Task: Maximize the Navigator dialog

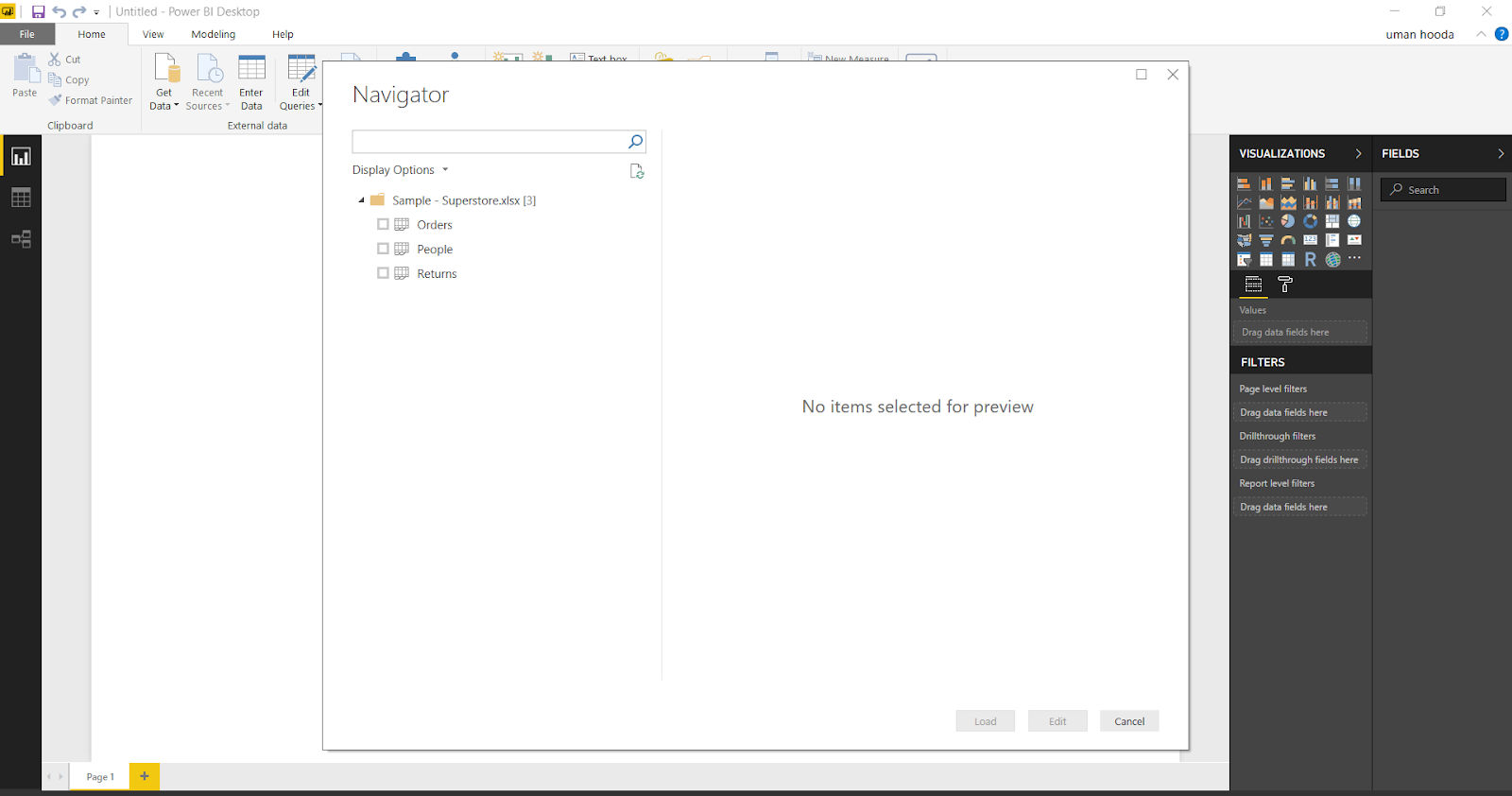Action: tap(1142, 75)
